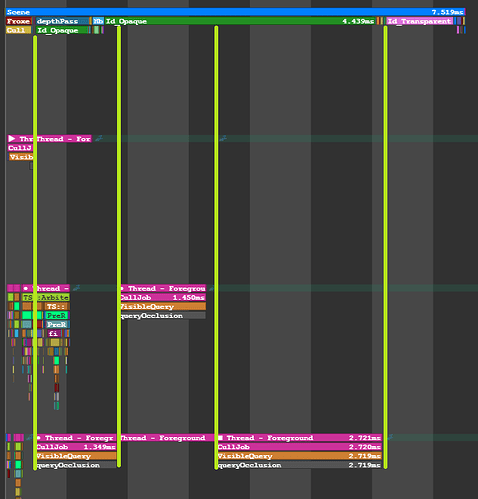Click the link icon beside the top Thread - For header
The height and width of the screenshot is (499, 478).
tap(99, 138)
